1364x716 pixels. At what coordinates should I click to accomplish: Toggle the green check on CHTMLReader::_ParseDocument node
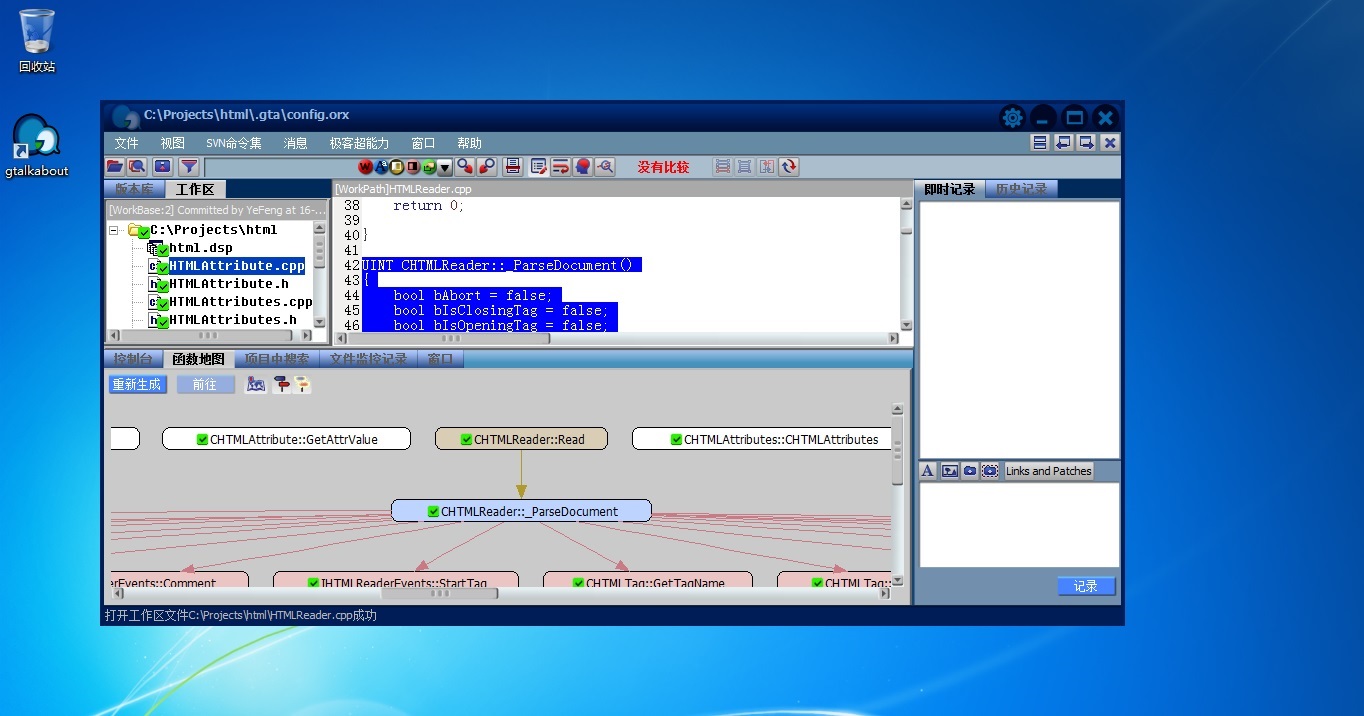[433, 512]
